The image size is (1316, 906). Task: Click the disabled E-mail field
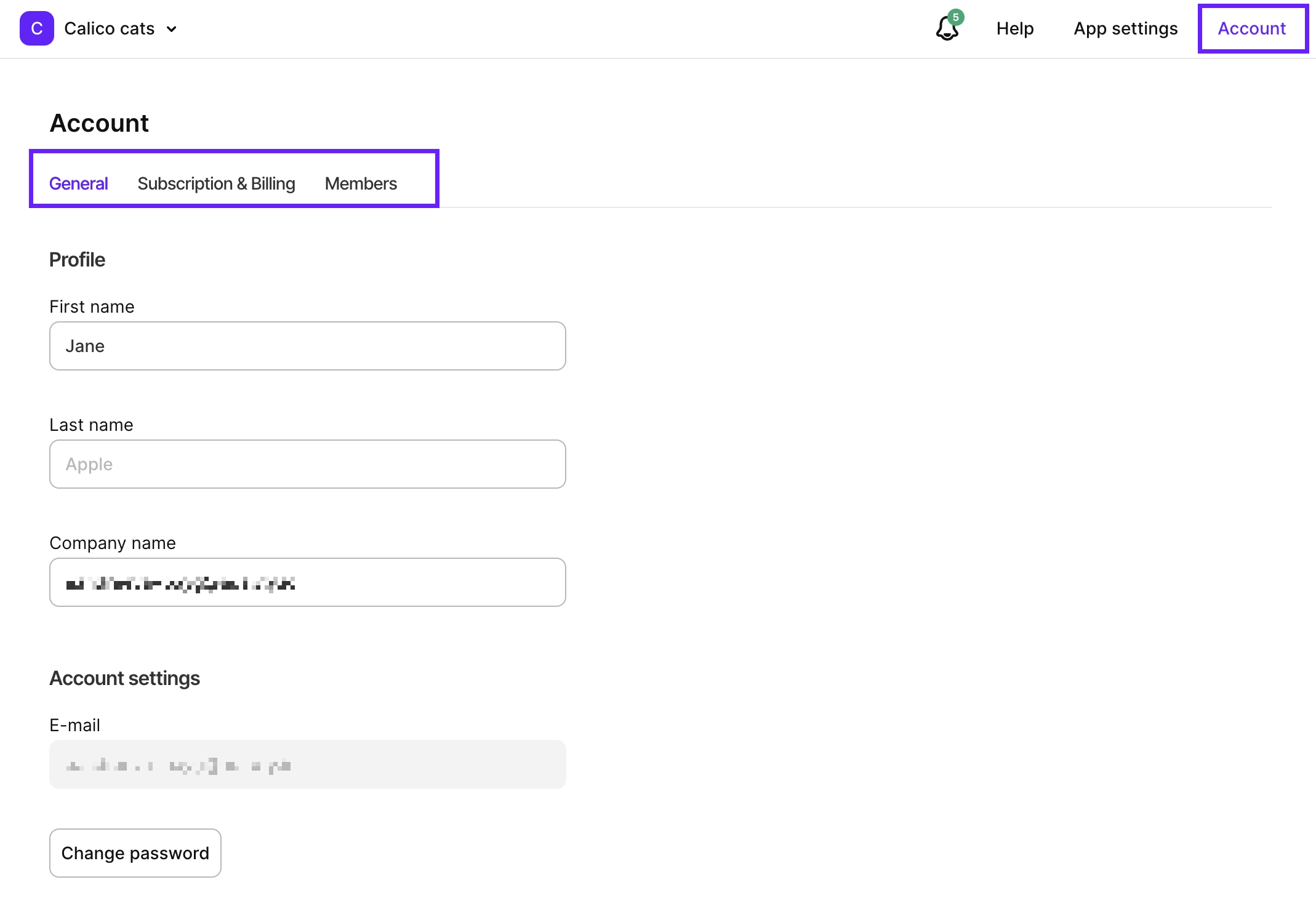click(x=307, y=764)
